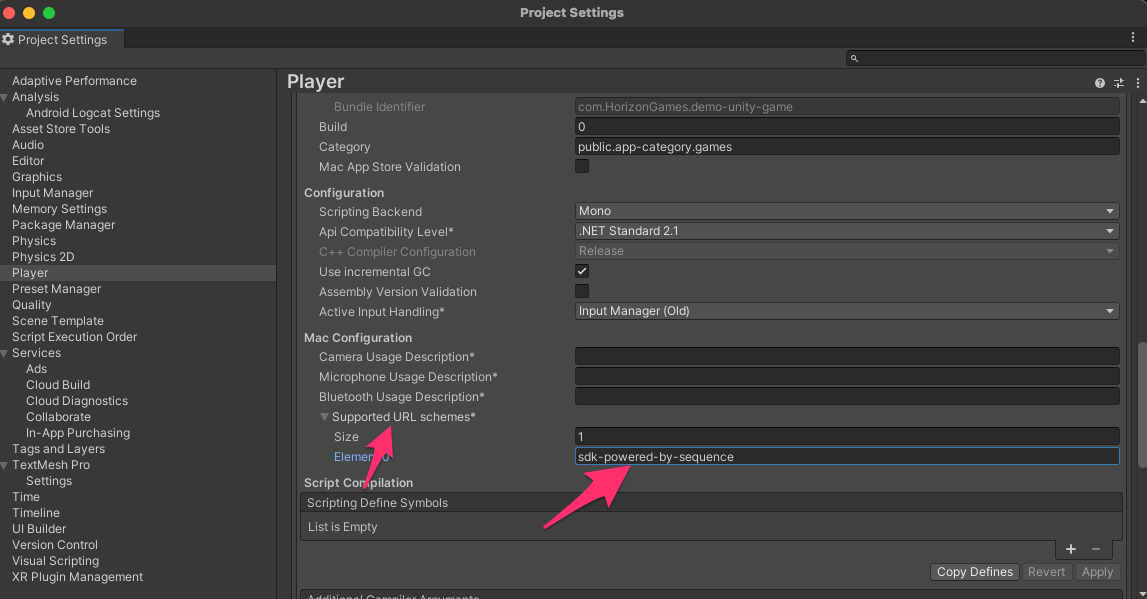This screenshot has width=1147, height=599.
Task: Click the scrollbar down arrow at bottom right
Action: point(1141,593)
